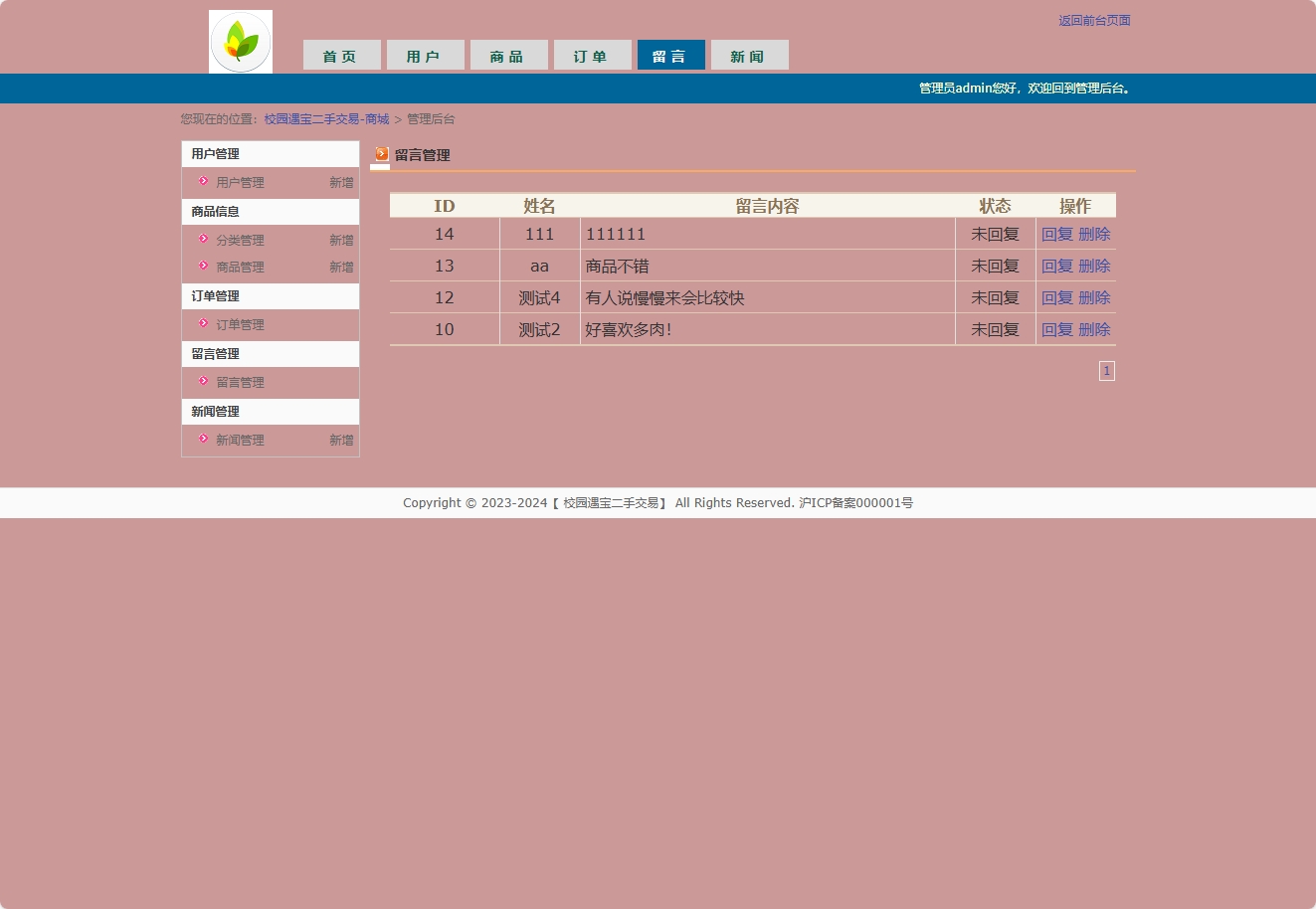Image resolution: width=1316 pixels, height=909 pixels.
Task: Click the arrow icon before 订单管理
Action: 203,324
